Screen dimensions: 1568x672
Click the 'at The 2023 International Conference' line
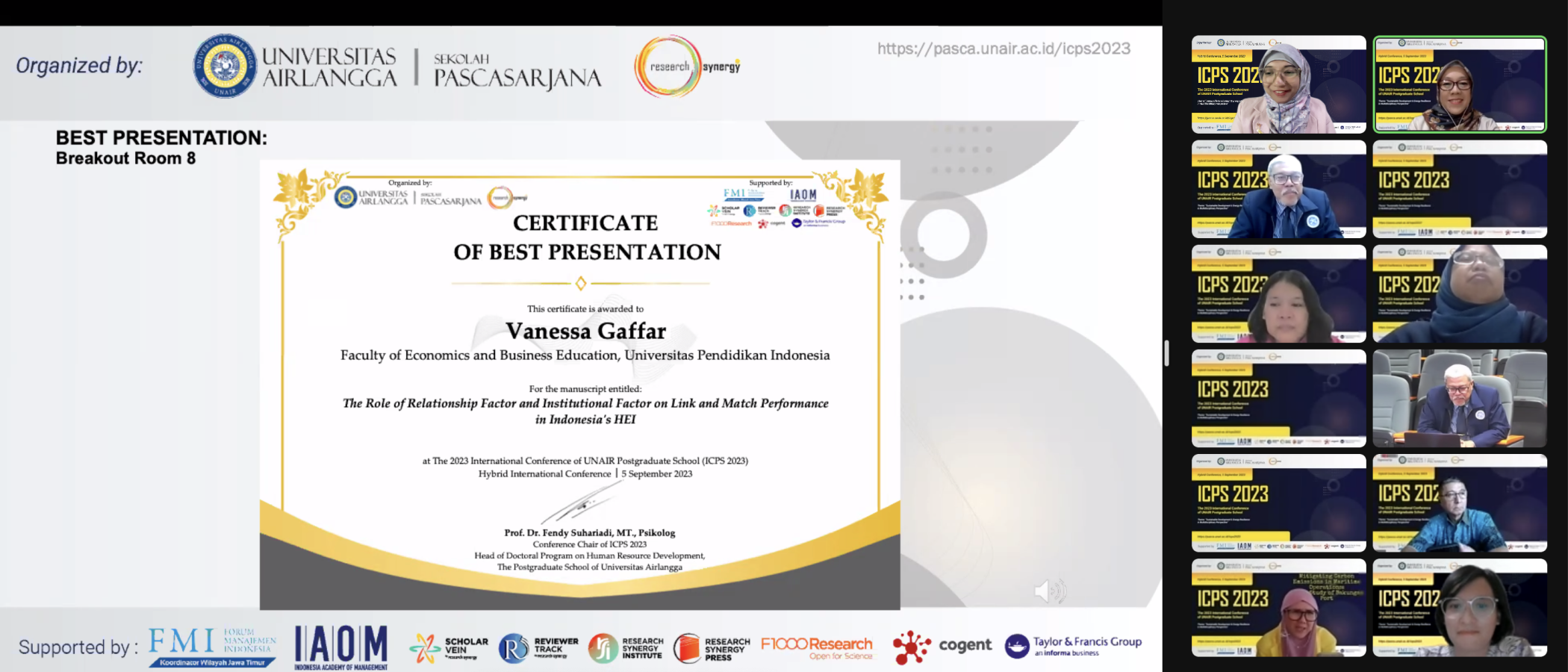(x=585, y=461)
